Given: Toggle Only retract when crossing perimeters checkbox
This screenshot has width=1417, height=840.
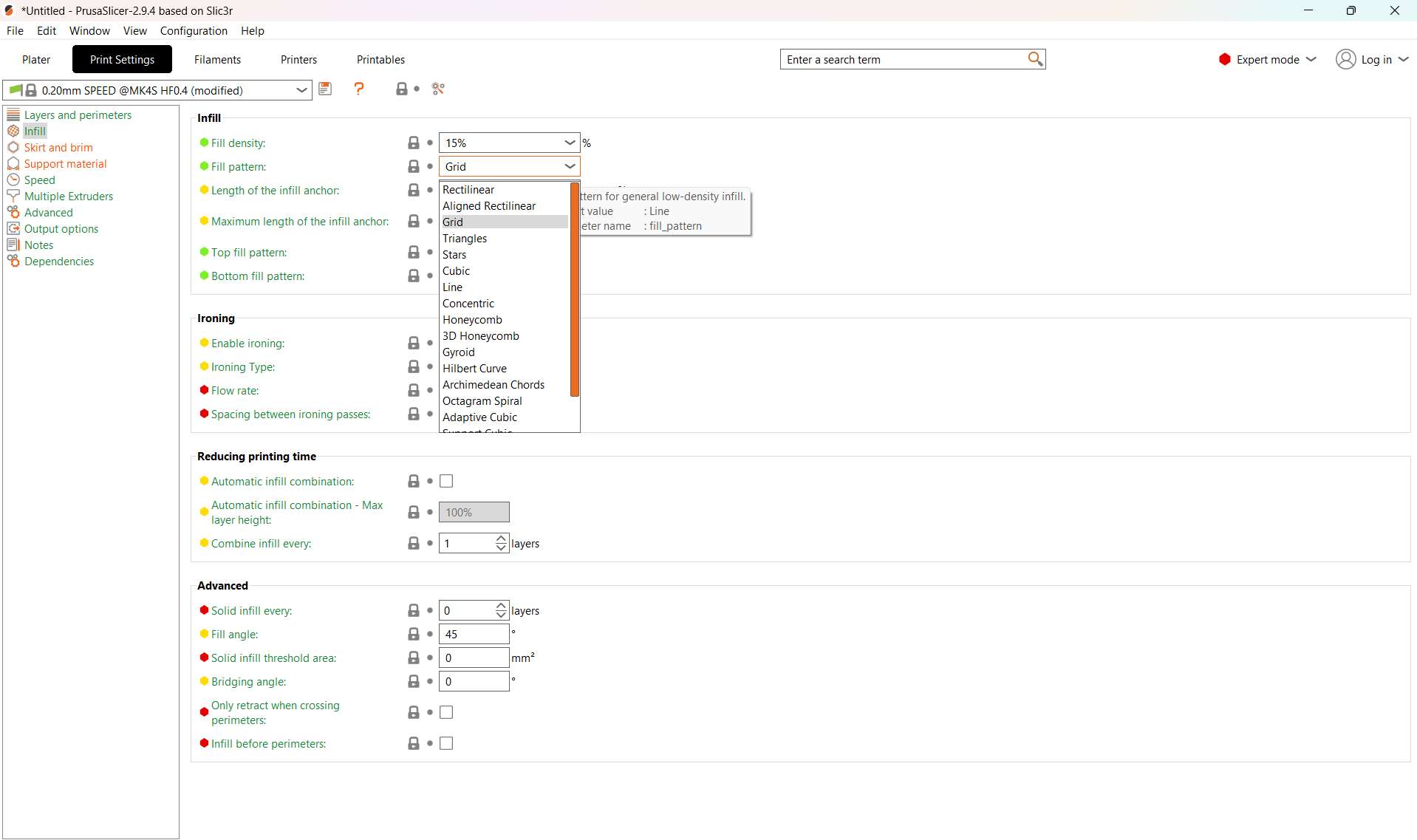Looking at the screenshot, I should pos(446,712).
